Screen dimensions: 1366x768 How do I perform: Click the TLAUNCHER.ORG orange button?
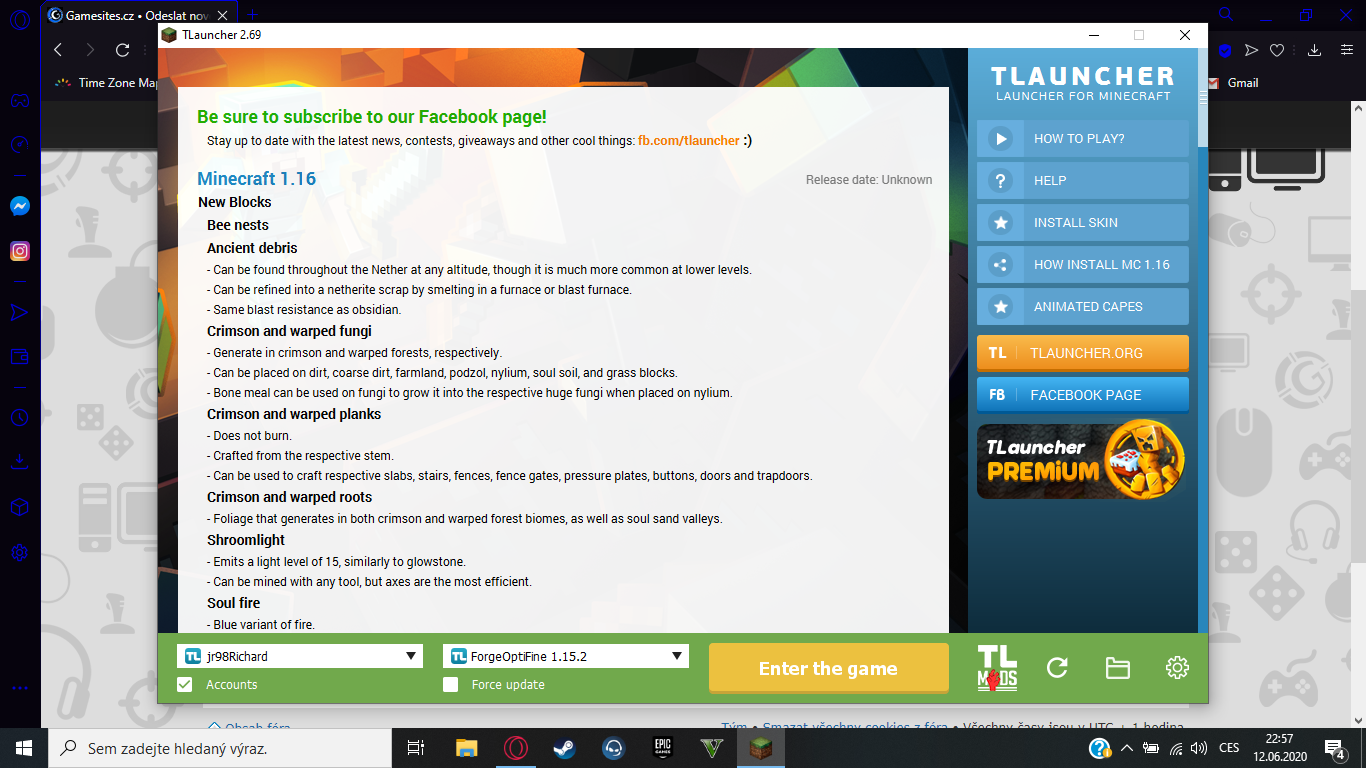(x=1082, y=353)
